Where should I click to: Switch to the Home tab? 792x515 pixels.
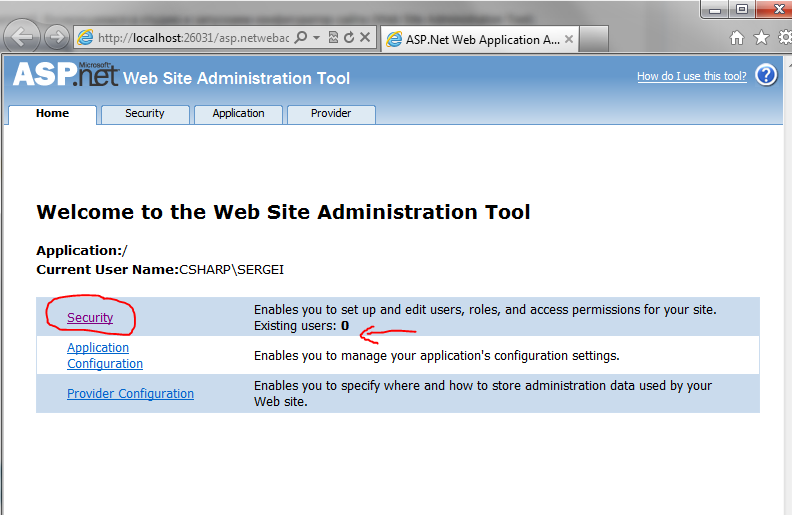coord(53,114)
